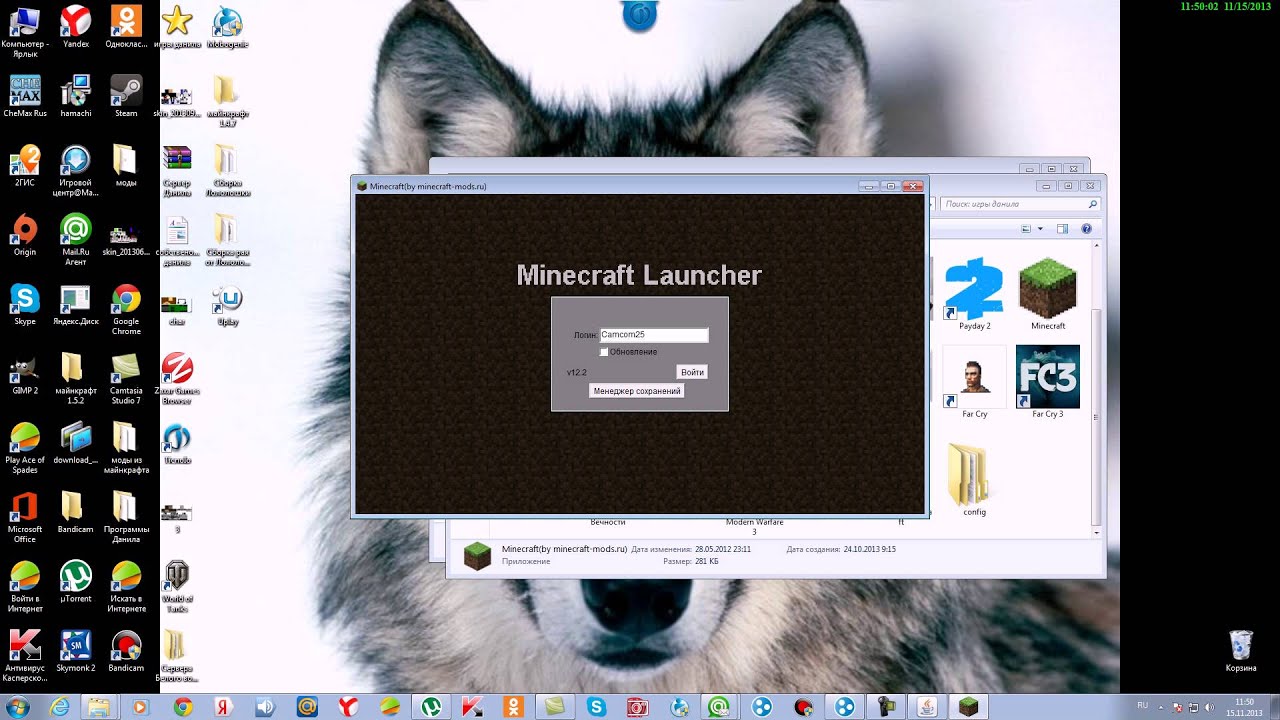Open Explorer help question mark icon

1086,229
